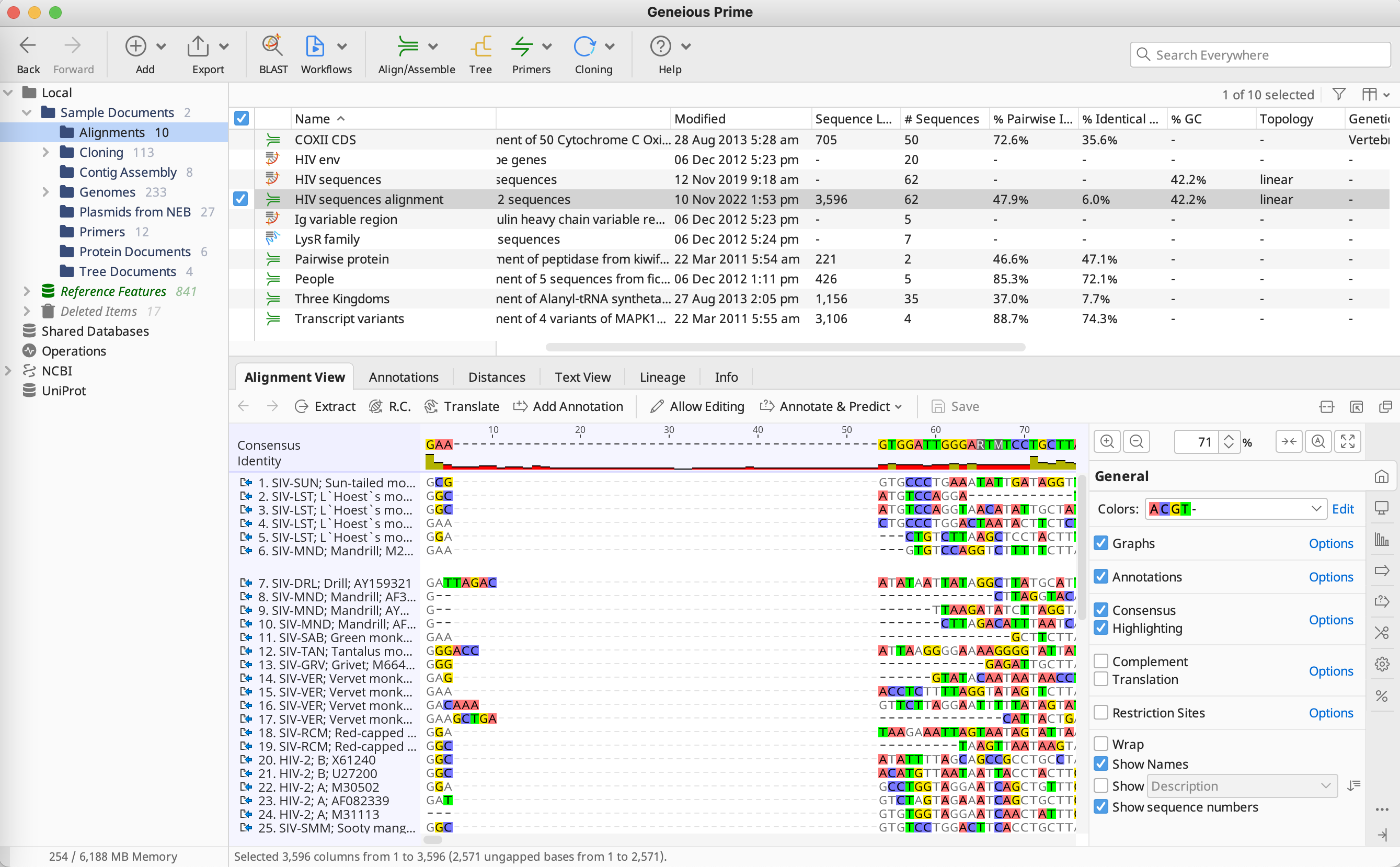Uncheck the Graphs checkbox
Image resolution: width=1400 pixels, height=867 pixels.
pos(1101,543)
